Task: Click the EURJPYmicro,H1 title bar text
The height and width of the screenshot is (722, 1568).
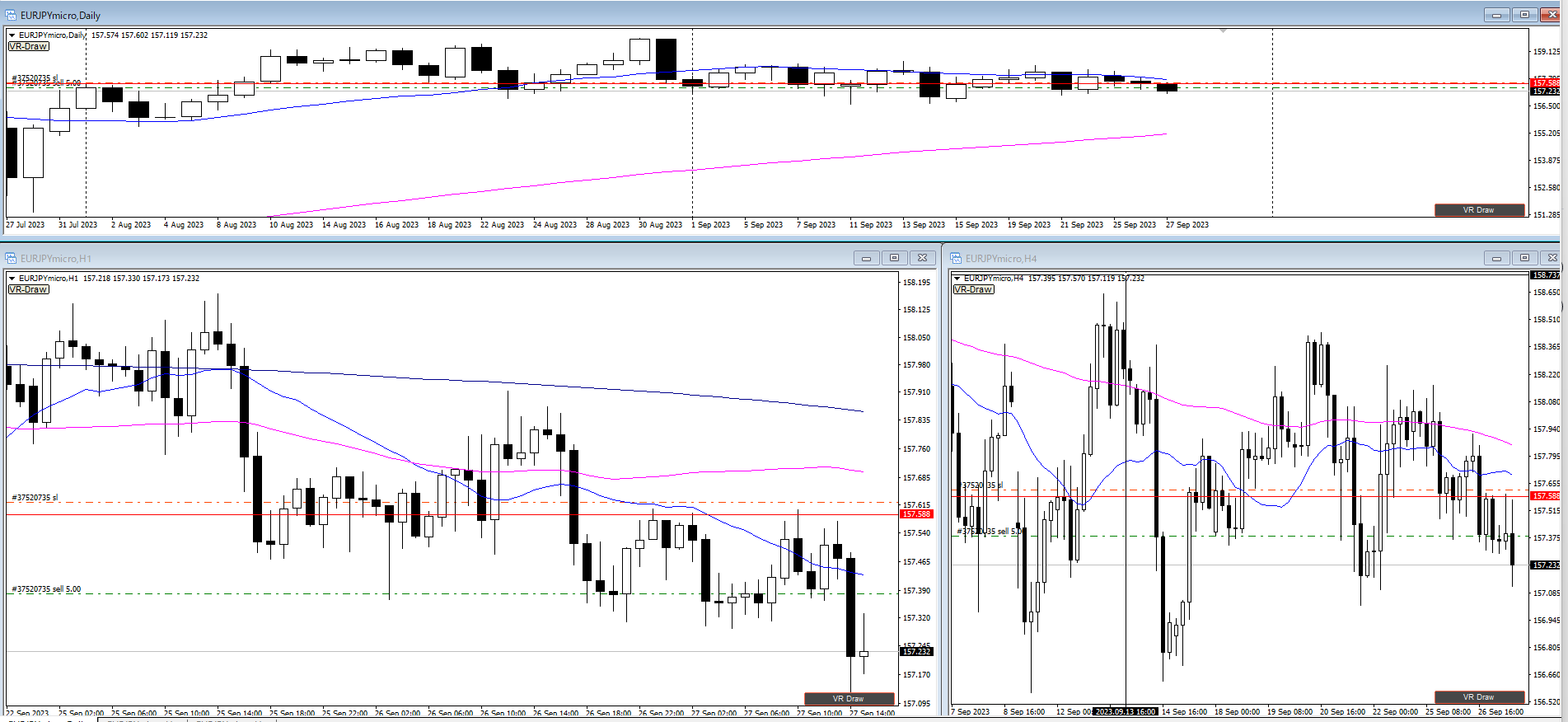Action: click(x=56, y=258)
